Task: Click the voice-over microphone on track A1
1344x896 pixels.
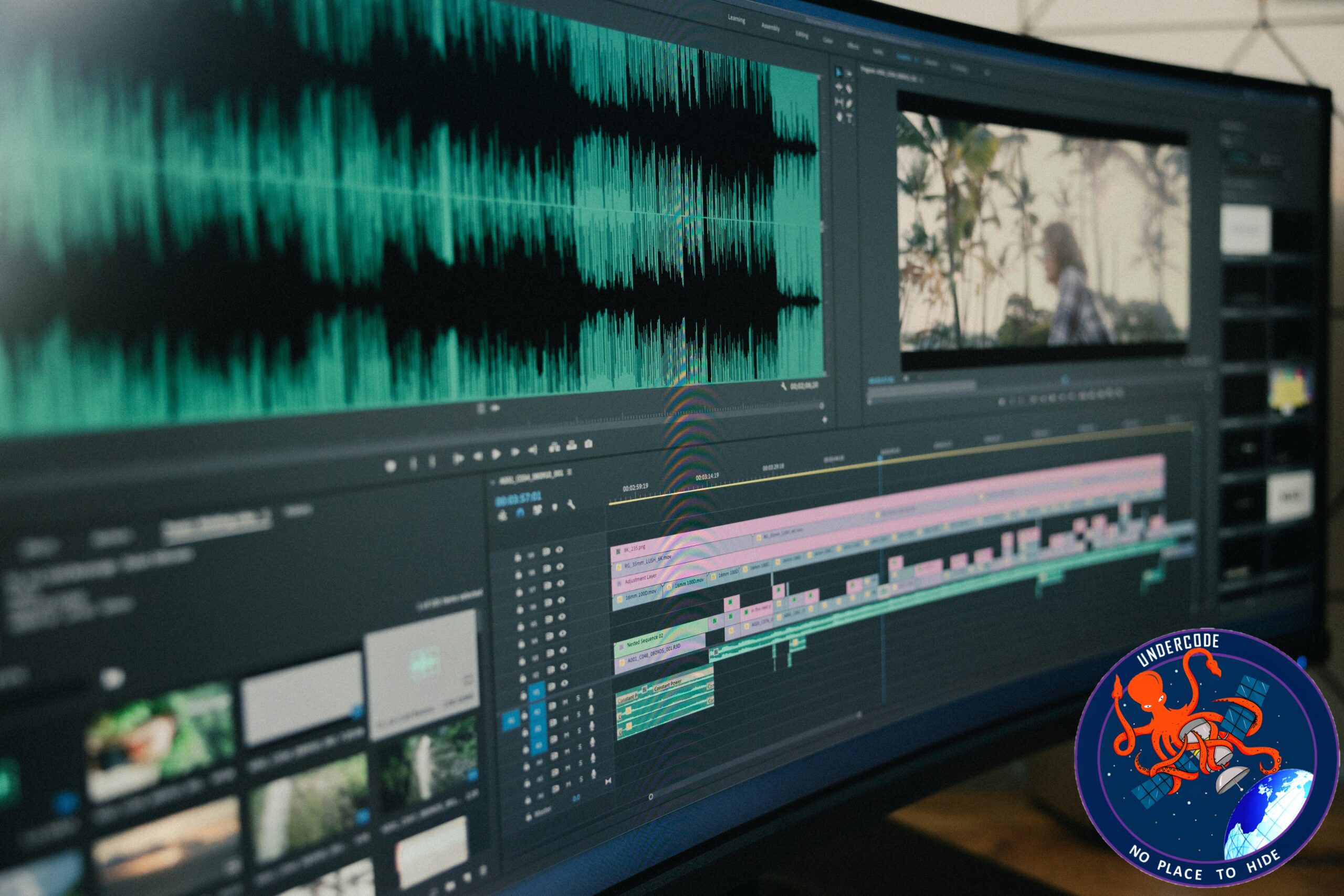Action: [x=590, y=694]
